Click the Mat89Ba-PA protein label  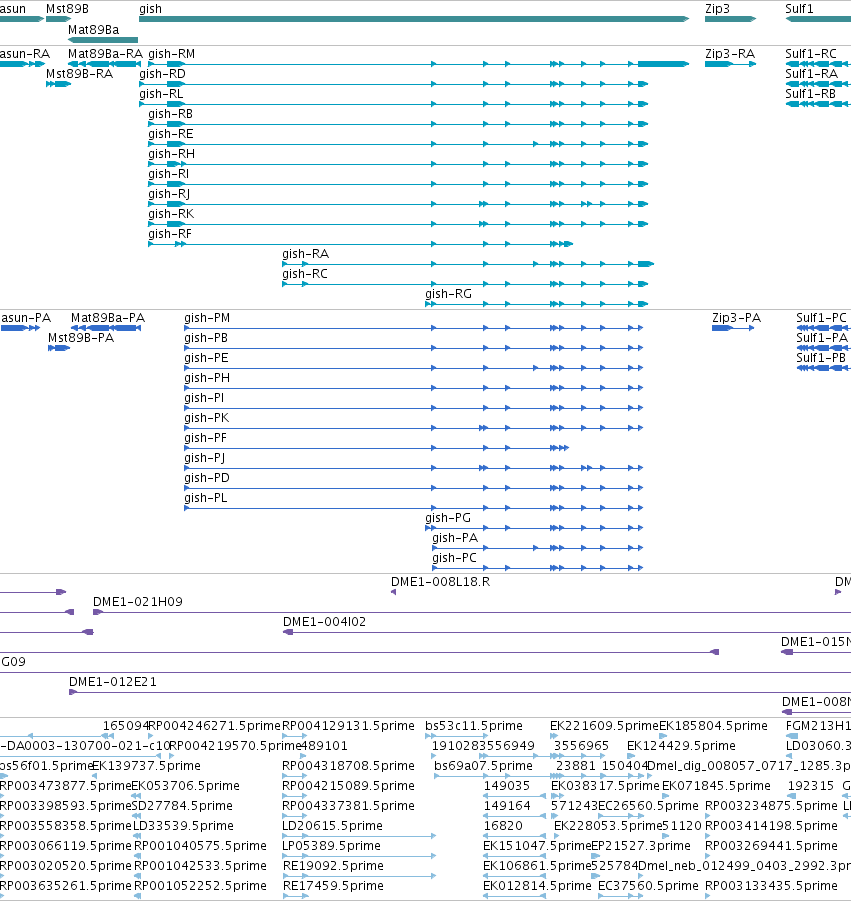[x=108, y=318]
